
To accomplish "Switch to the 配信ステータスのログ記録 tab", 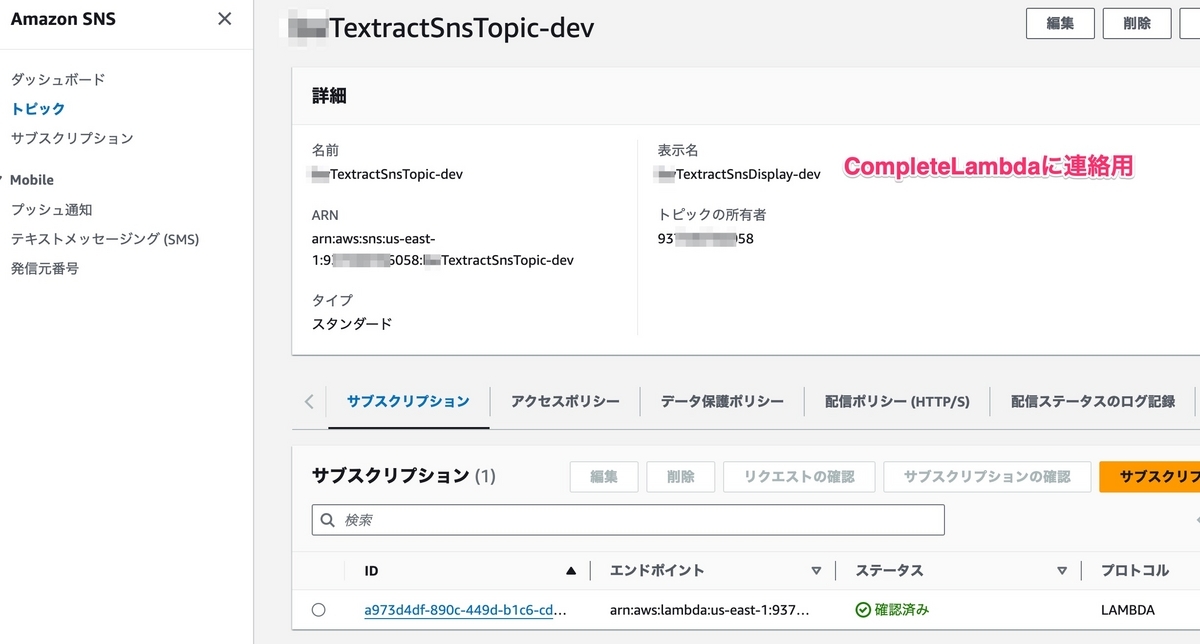I will click(1093, 401).
